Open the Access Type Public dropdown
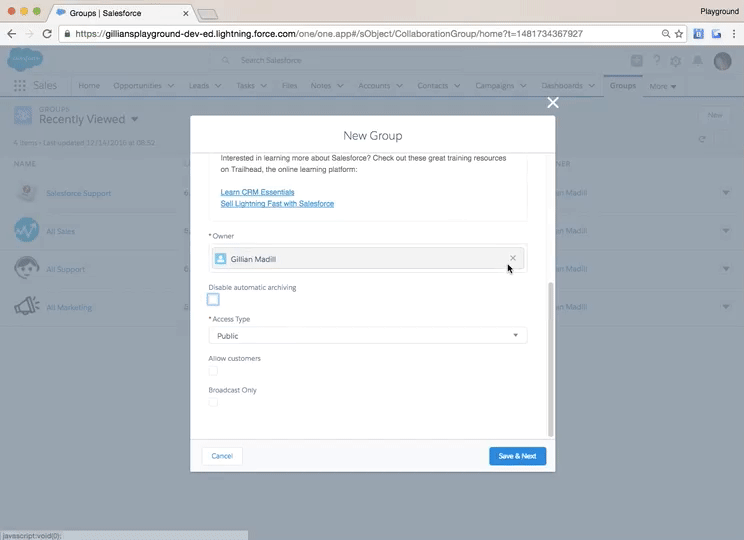Screen dimensions: 744x540 [x=368, y=335]
